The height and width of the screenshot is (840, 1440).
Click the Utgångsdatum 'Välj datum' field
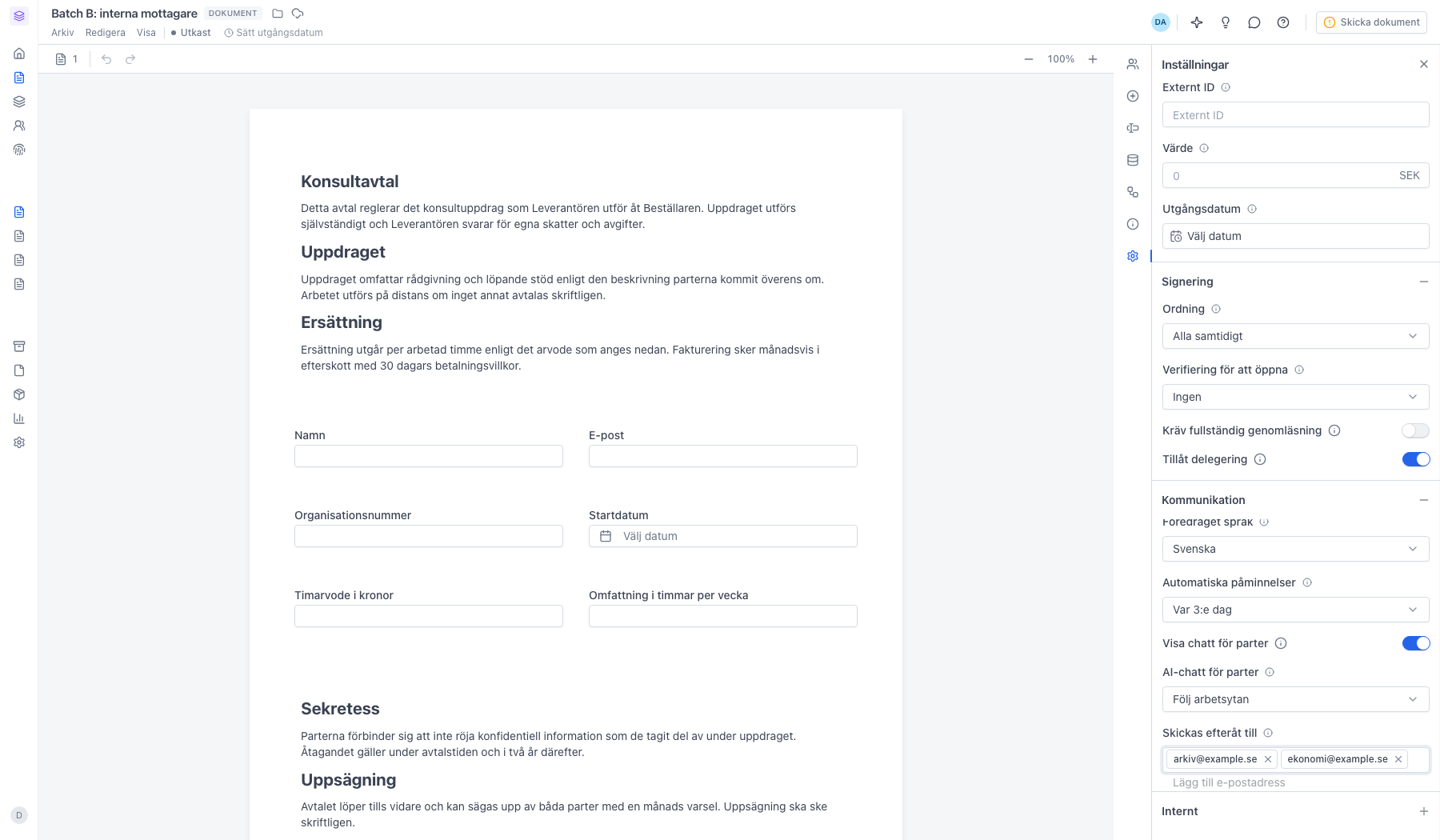tap(1295, 236)
